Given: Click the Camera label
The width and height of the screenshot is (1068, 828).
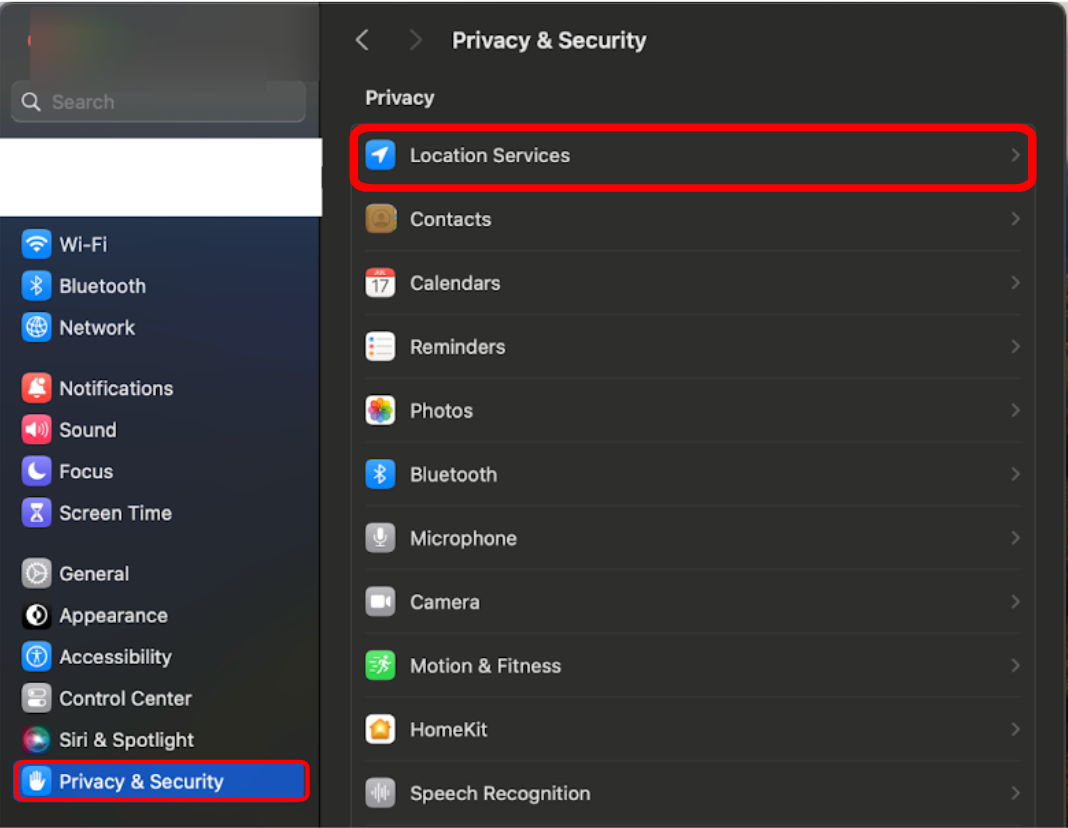Looking at the screenshot, I should (445, 602).
